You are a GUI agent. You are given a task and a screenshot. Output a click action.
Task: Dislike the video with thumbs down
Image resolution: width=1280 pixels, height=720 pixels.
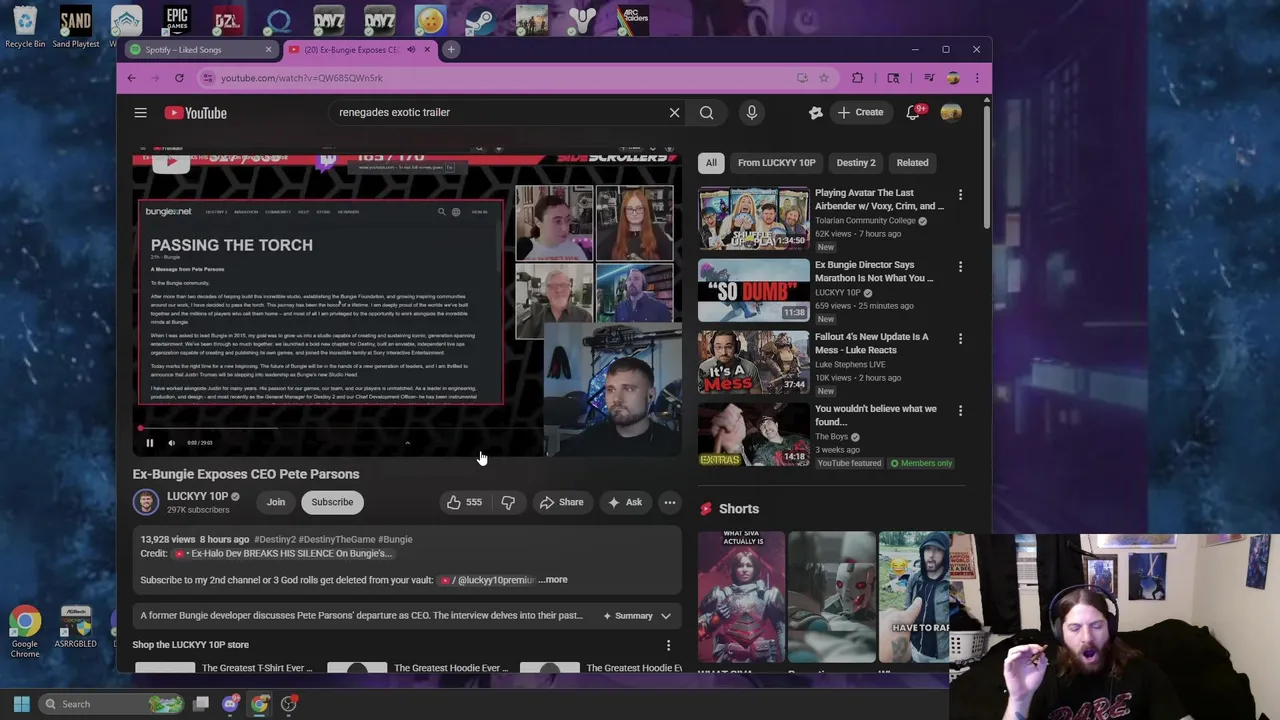[x=508, y=502]
